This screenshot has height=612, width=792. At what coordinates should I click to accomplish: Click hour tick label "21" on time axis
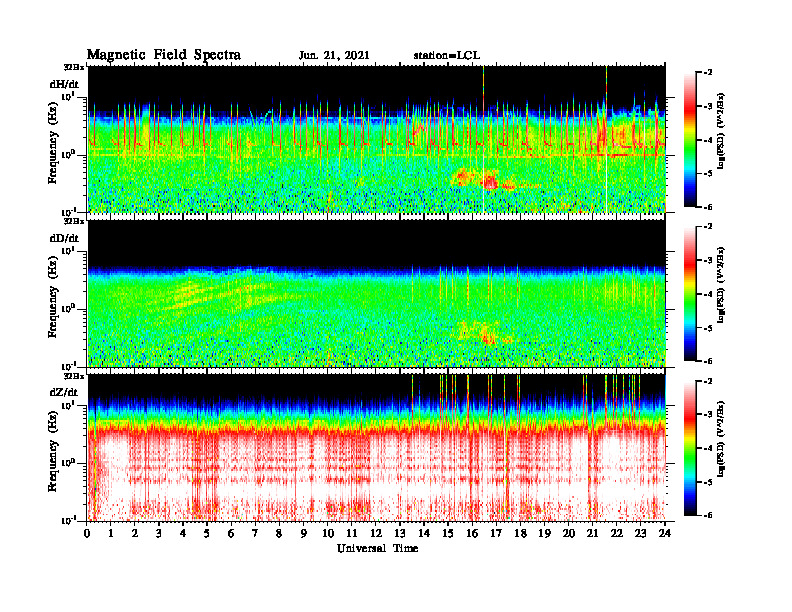592,534
